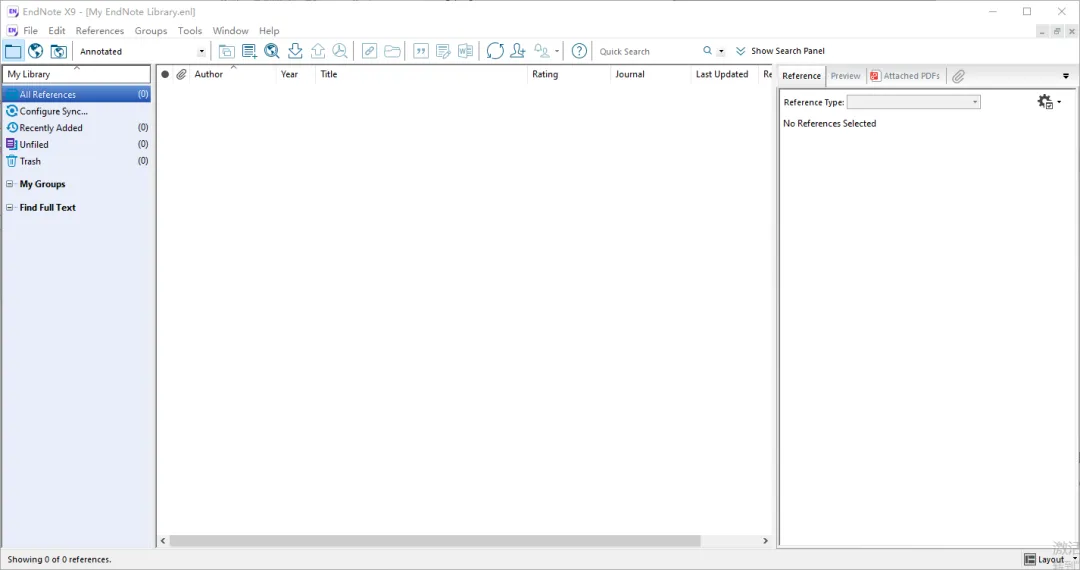Image resolution: width=1080 pixels, height=570 pixels.
Task: Sort by read/unread dot column
Action: 165,74
